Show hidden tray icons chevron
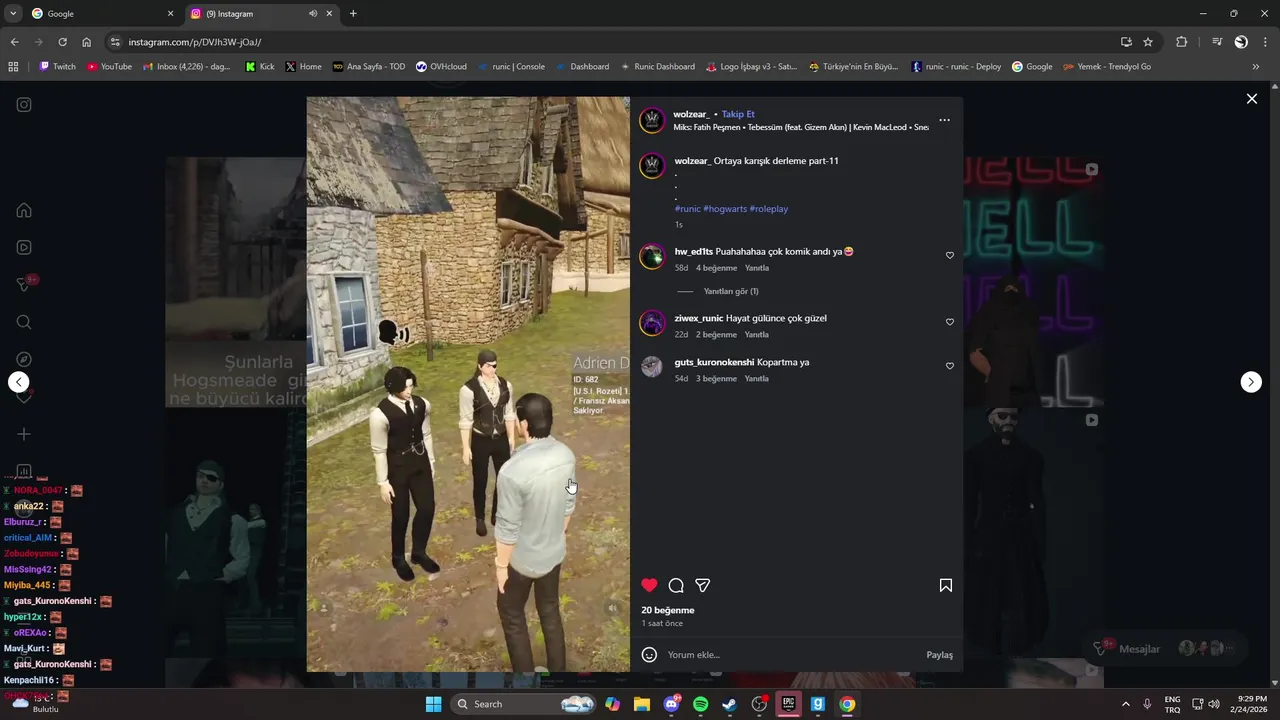Screen dimensions: 1280x720 point(1125,704)
